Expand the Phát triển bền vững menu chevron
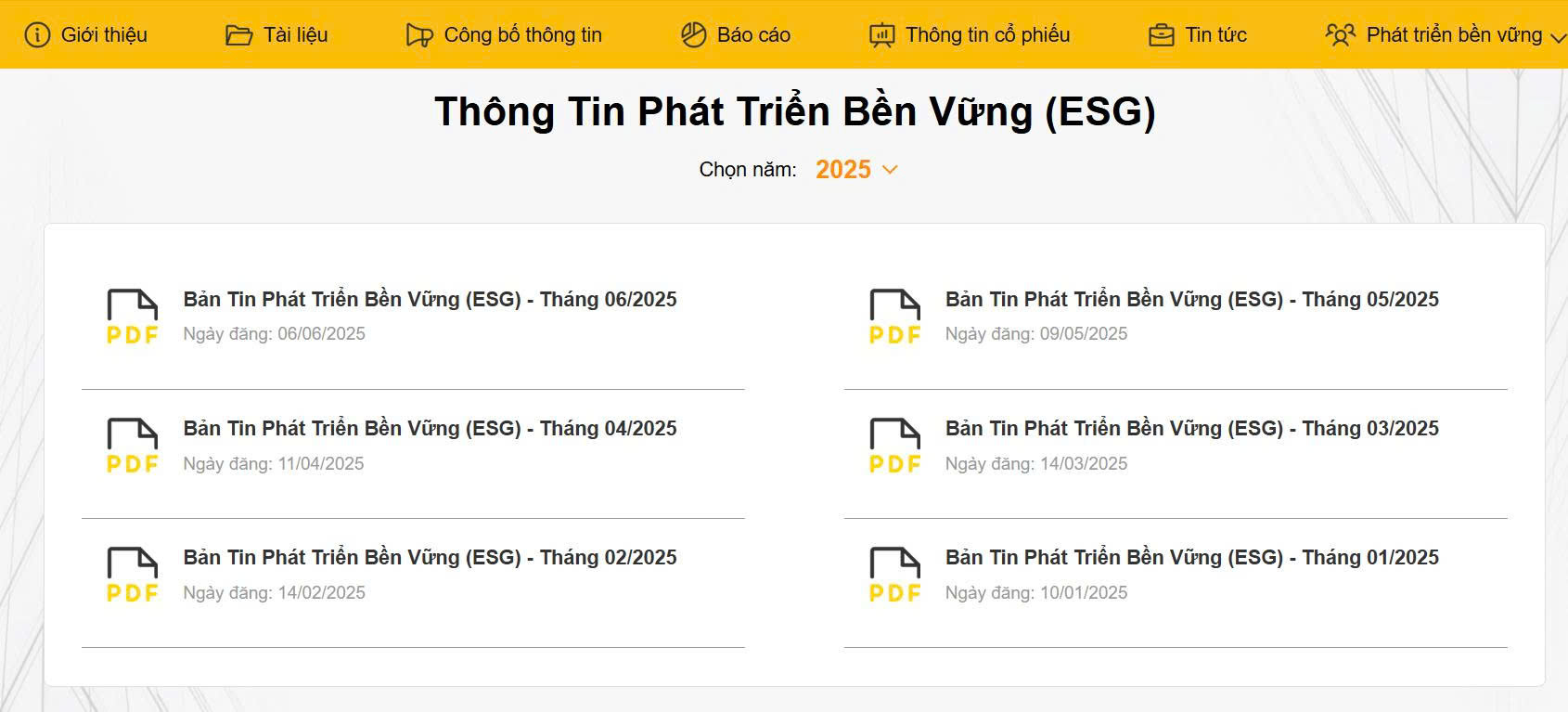The image size is (1568, 712). point(1559,37)
